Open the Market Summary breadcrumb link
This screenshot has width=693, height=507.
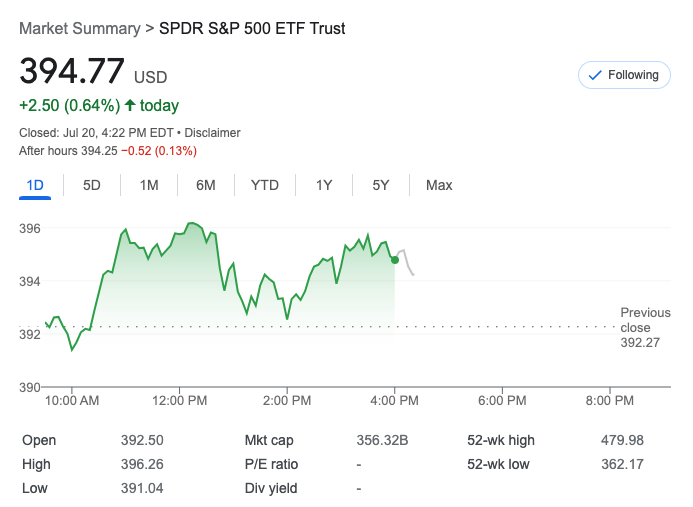coord(79,29)
